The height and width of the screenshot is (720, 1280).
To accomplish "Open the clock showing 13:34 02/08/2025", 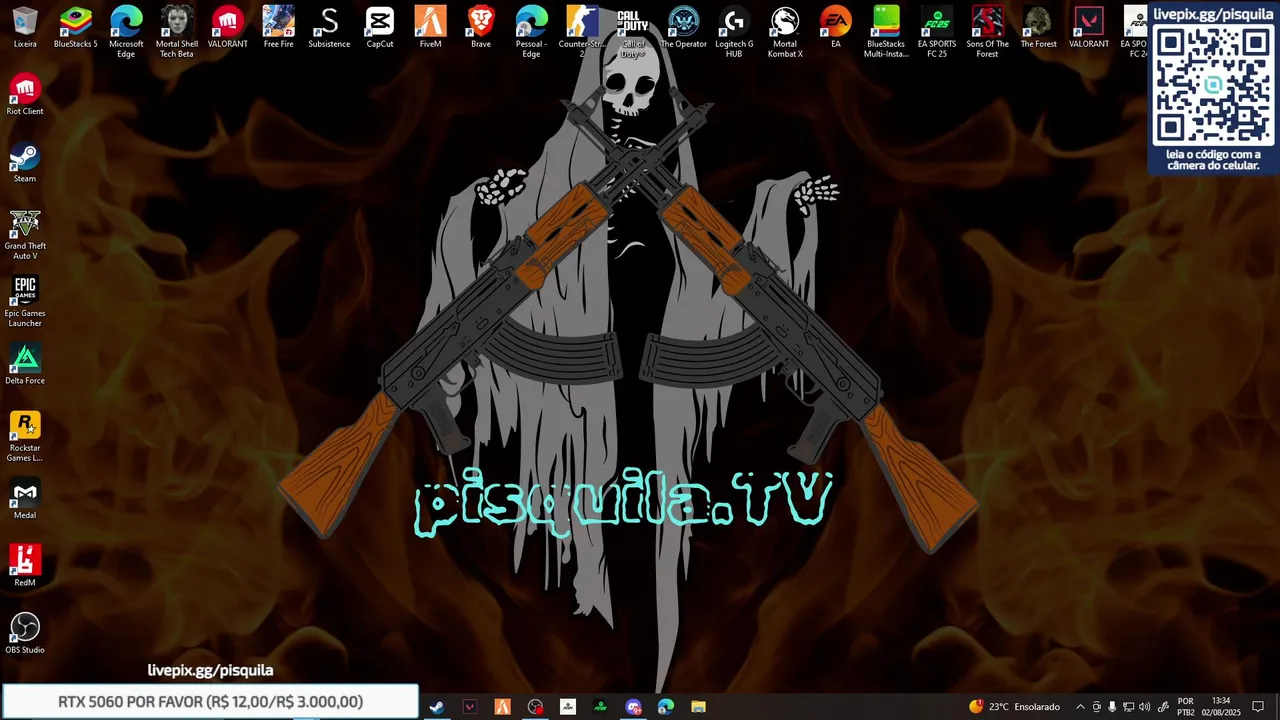I will point(1221,707).
